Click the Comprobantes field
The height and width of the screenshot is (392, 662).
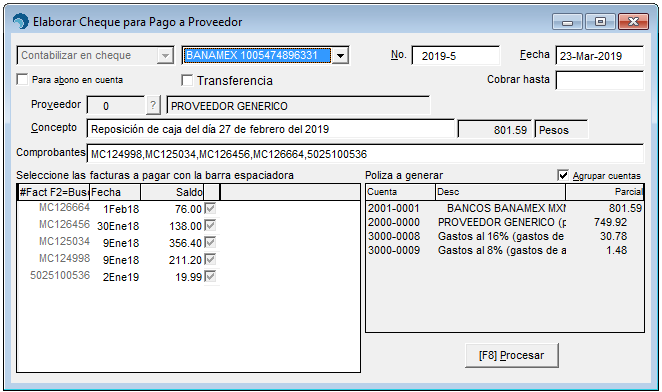365,153
